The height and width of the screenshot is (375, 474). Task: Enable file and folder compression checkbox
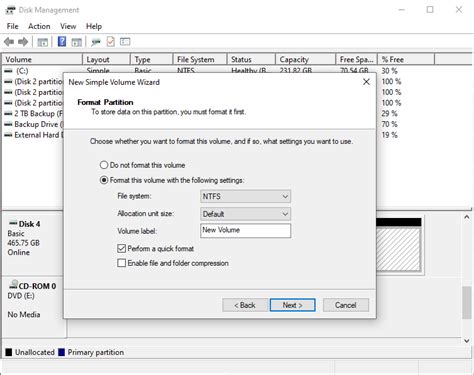coord(121,263)
